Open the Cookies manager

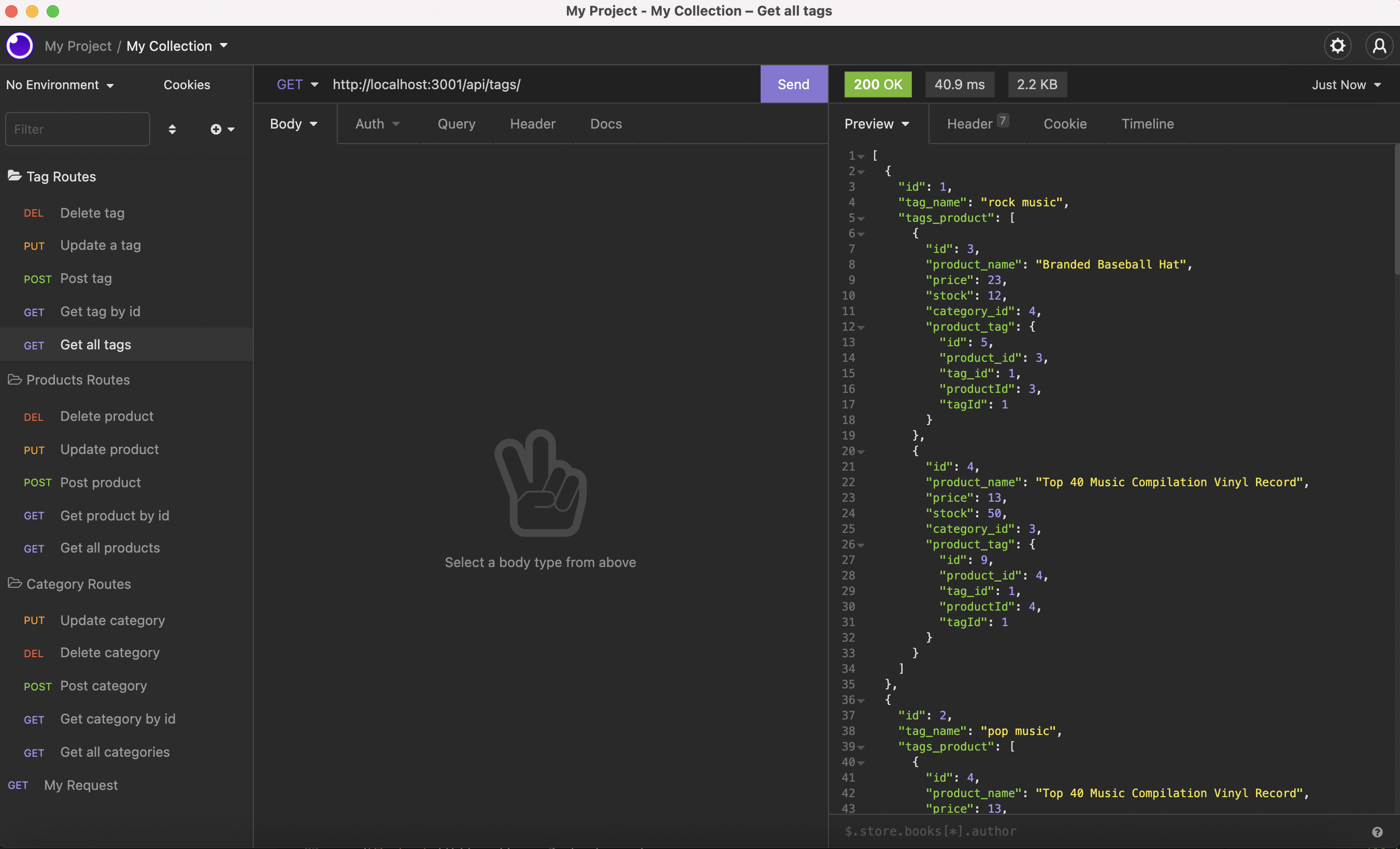[x=187, y=84]
